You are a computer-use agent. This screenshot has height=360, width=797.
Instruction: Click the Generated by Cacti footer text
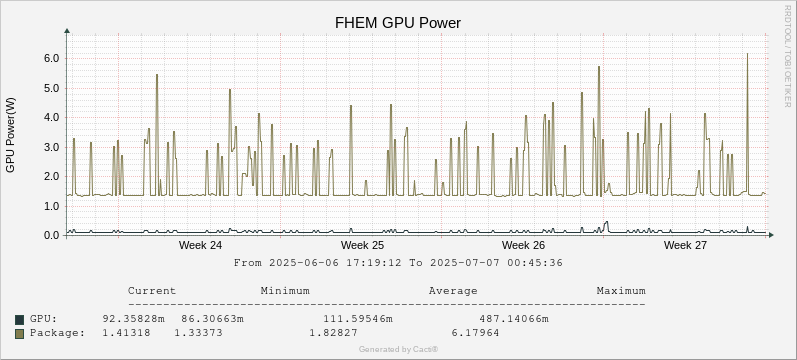(398, 349)
